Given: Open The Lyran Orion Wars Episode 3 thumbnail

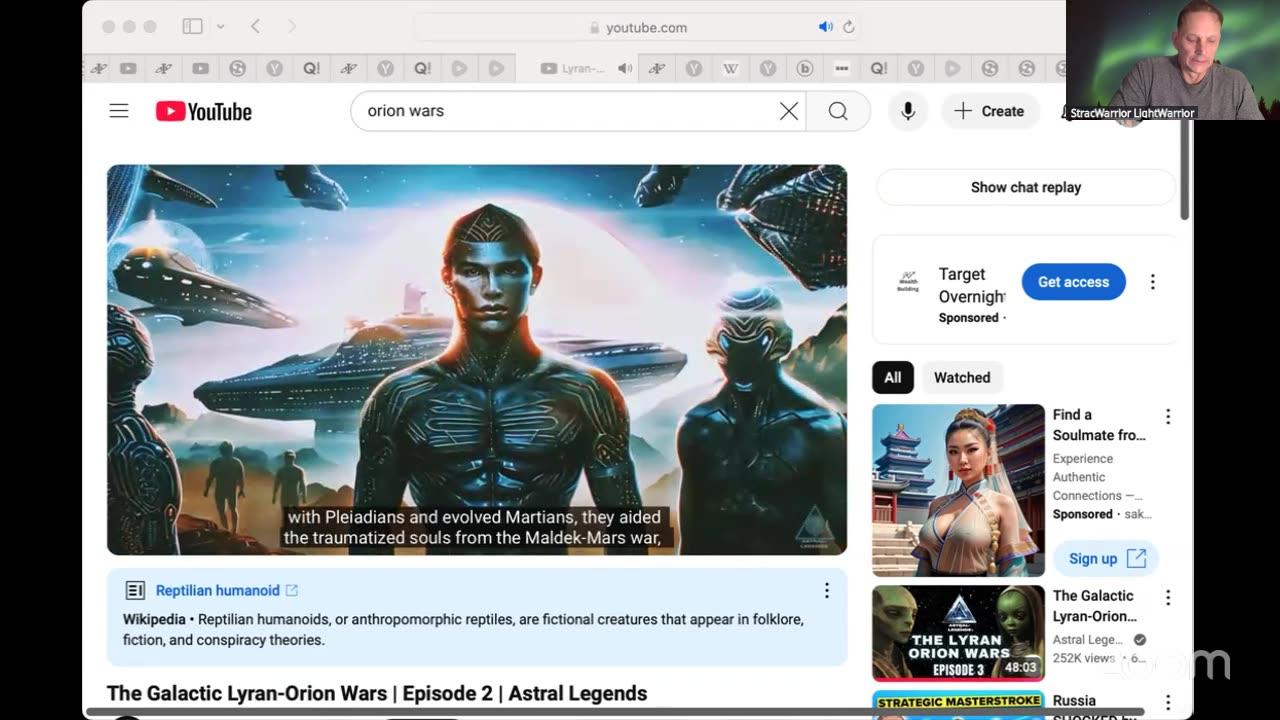Looking at the screenshot, I should (958, 633).
